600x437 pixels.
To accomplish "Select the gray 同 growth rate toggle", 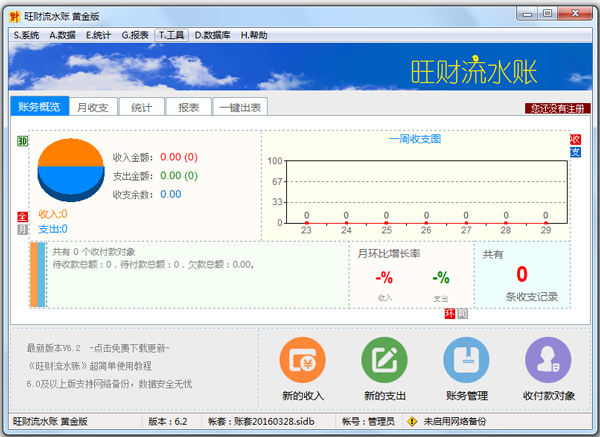I will click(x=463, y=314).
